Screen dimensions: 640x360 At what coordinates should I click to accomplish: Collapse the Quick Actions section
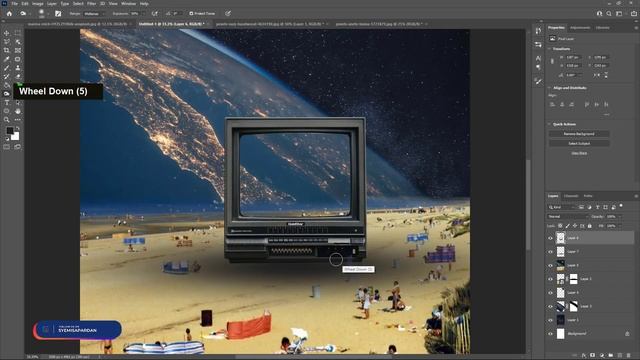(550, 124)
